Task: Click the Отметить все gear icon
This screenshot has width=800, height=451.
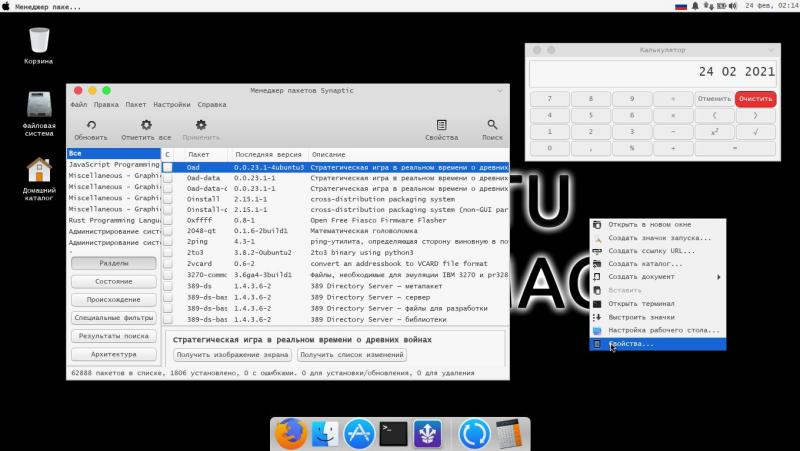Action: click(146, 125)
